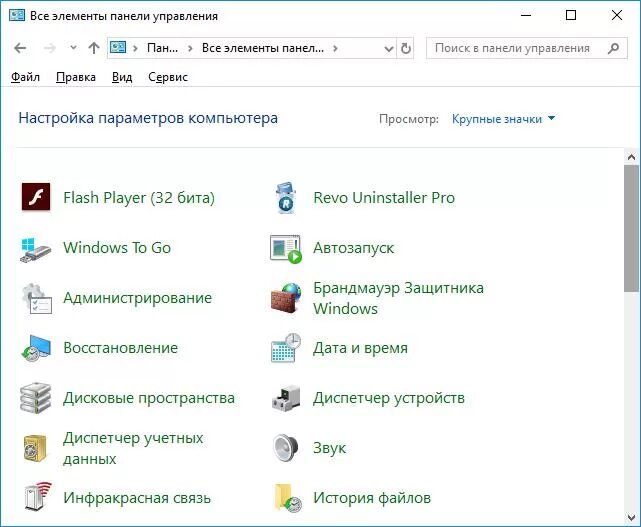Open the Flash Player (32 бита) link
The height and width of the screenshot is (527, 641).
click(139, 198)
